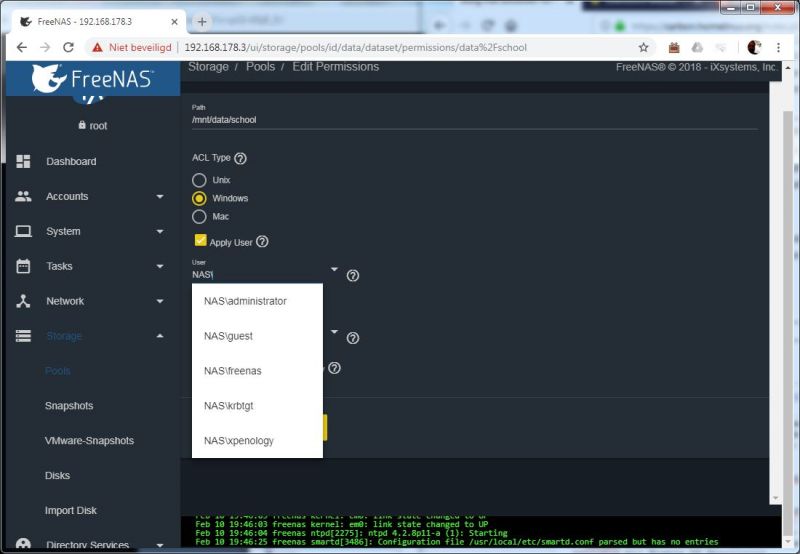This screenshot has width=800, height=554.
Task: Click the smartd log line in console
Action: (457, 542)
